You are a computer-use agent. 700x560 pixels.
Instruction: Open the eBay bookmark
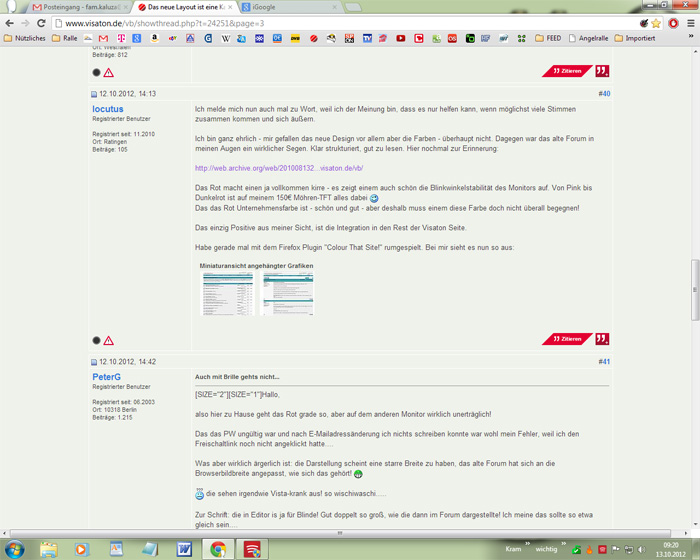(x=172, y=38)
